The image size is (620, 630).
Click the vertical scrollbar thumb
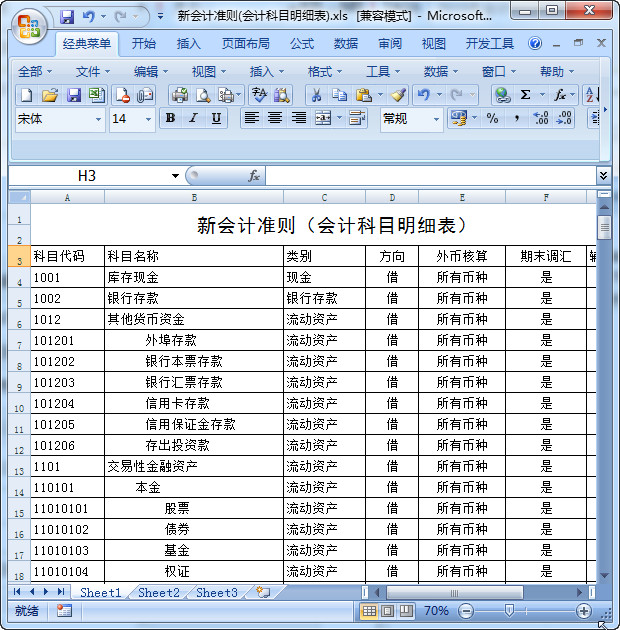(604, 228)
